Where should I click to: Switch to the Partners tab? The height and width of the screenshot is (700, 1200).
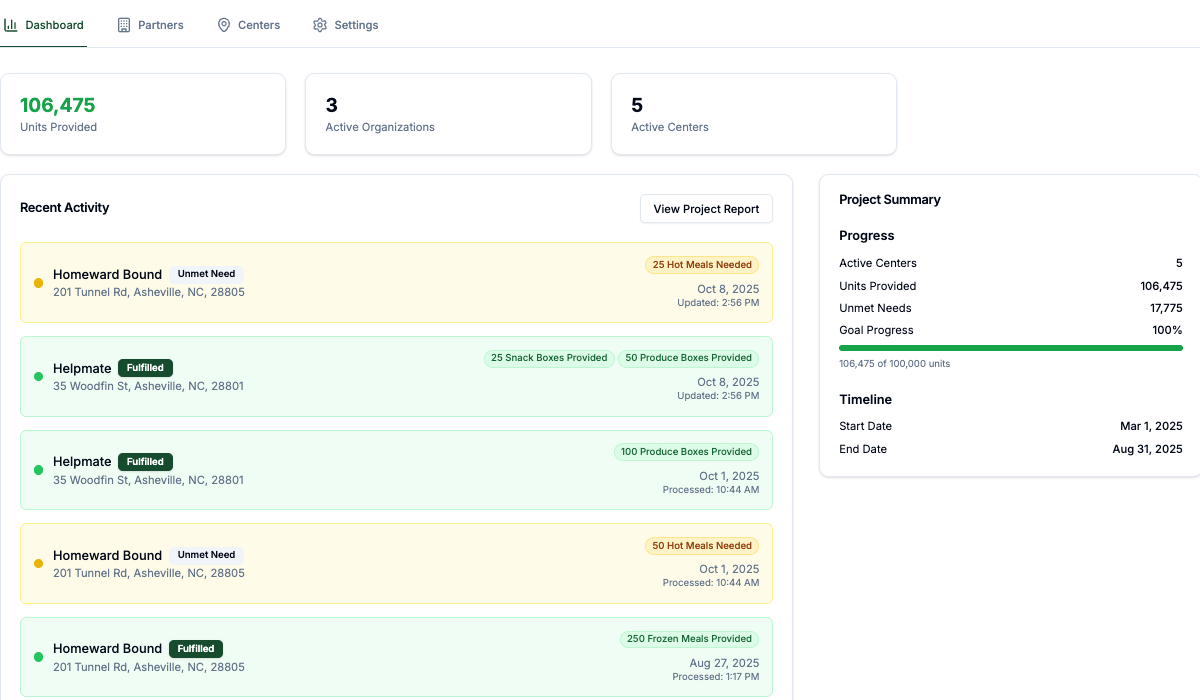151,25
